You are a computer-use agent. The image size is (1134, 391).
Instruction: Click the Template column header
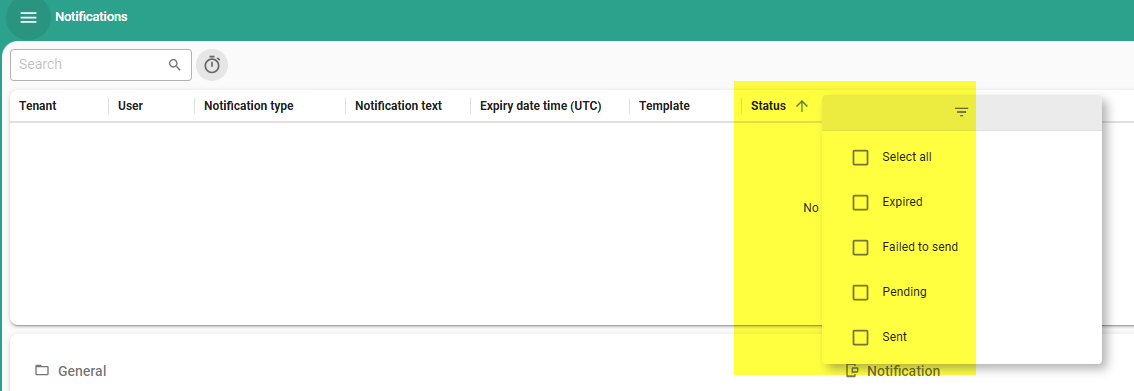[x=664, y=106]
